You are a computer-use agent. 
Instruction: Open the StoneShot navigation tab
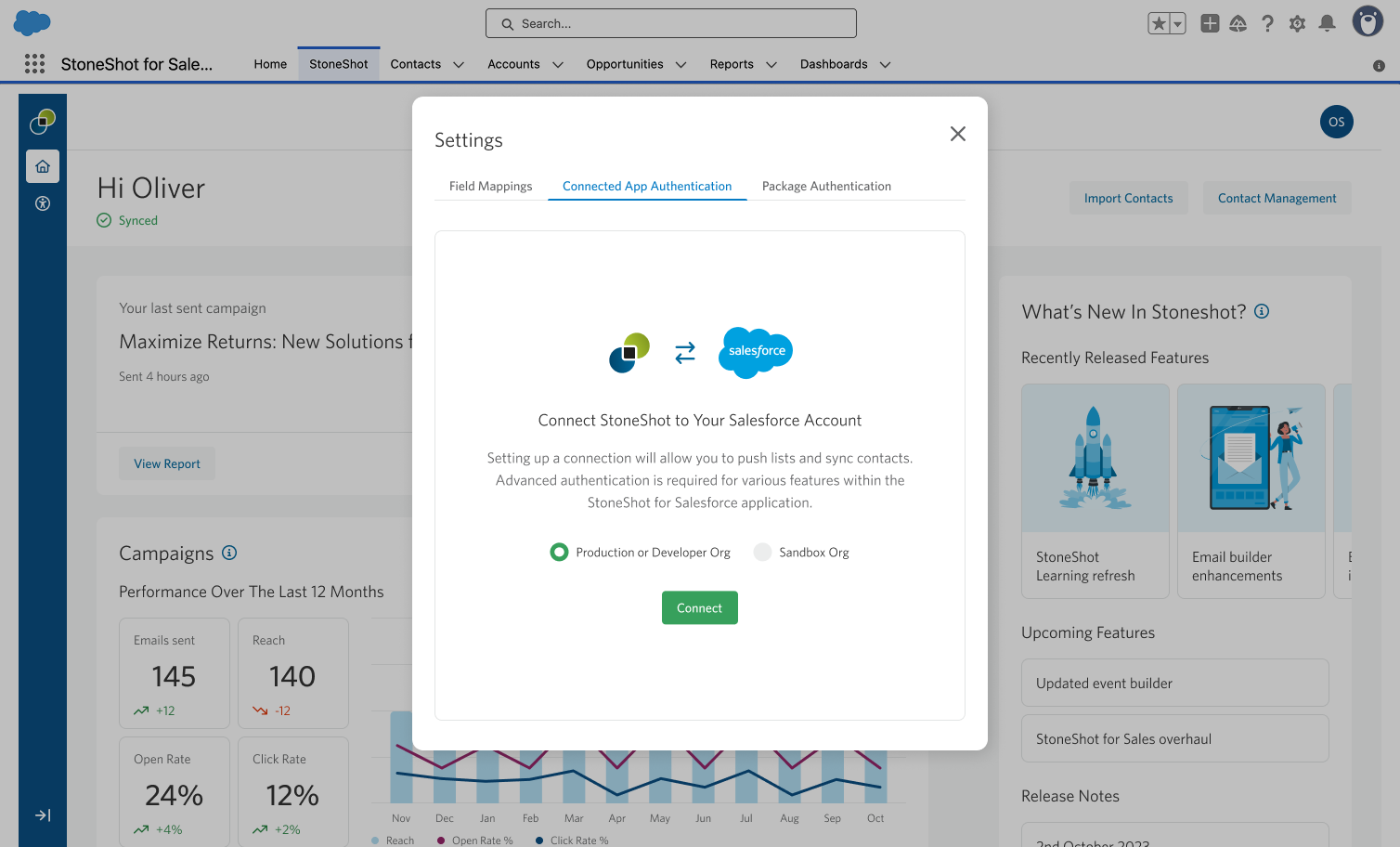pos(339,64)
